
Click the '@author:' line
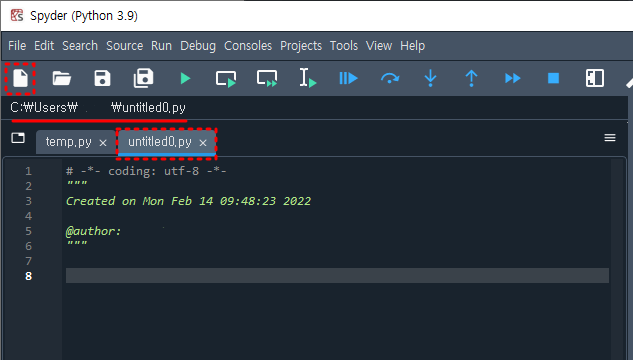point(93,231)
